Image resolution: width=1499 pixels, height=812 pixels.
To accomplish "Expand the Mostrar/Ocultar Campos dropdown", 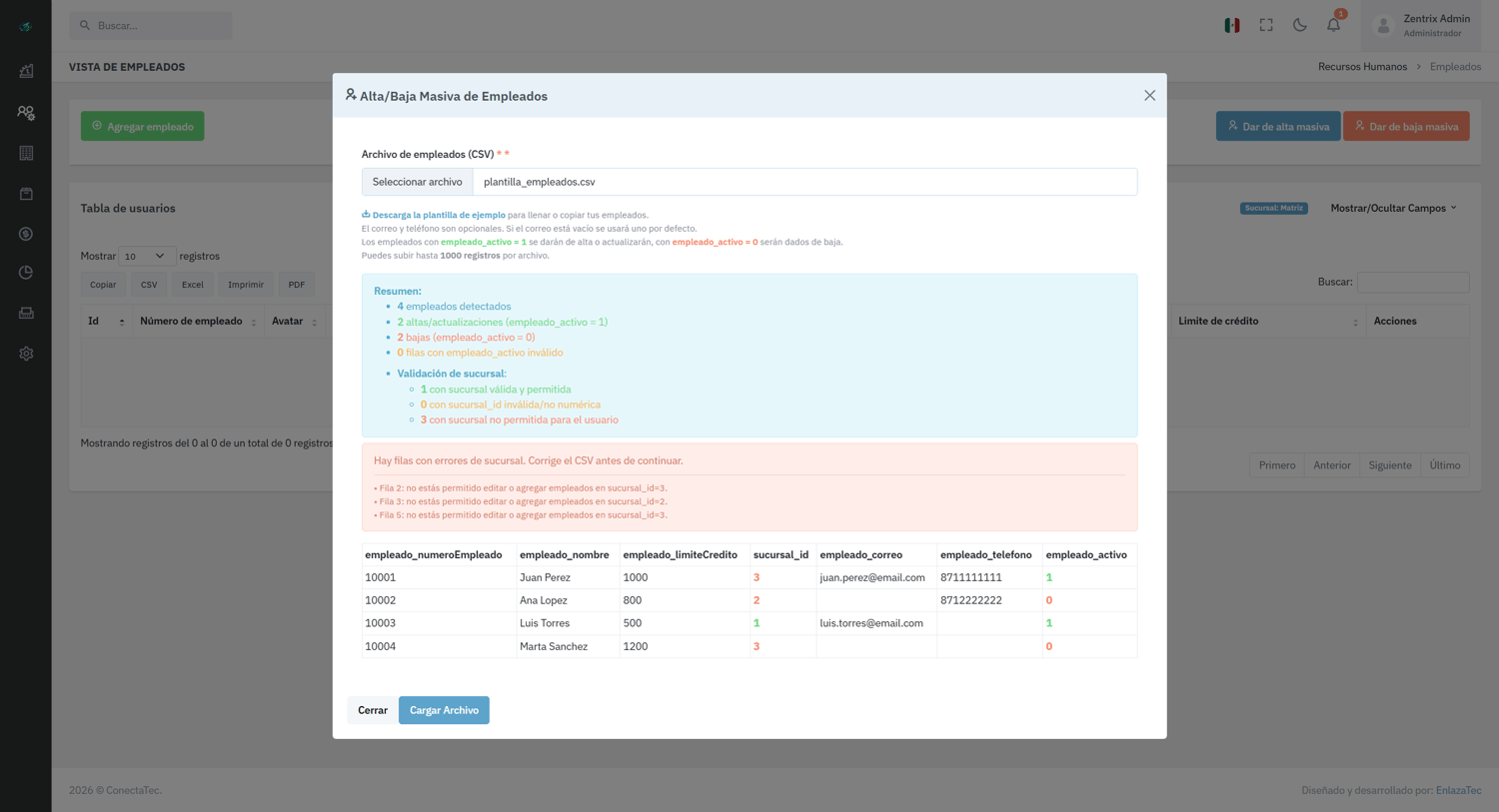I will [x=1394, y=208].
